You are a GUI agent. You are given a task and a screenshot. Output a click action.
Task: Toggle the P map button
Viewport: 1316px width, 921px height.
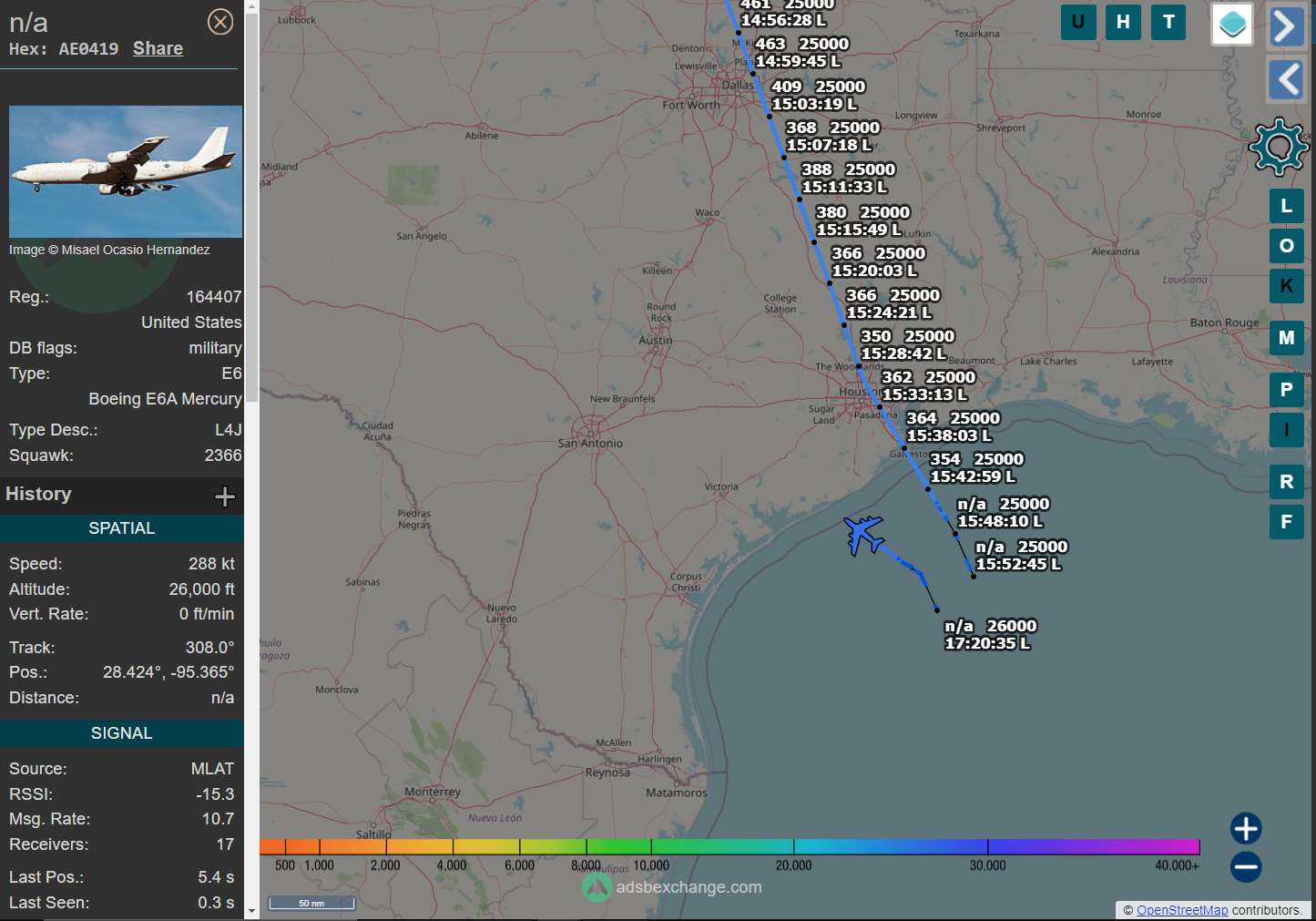[1287, 390]
